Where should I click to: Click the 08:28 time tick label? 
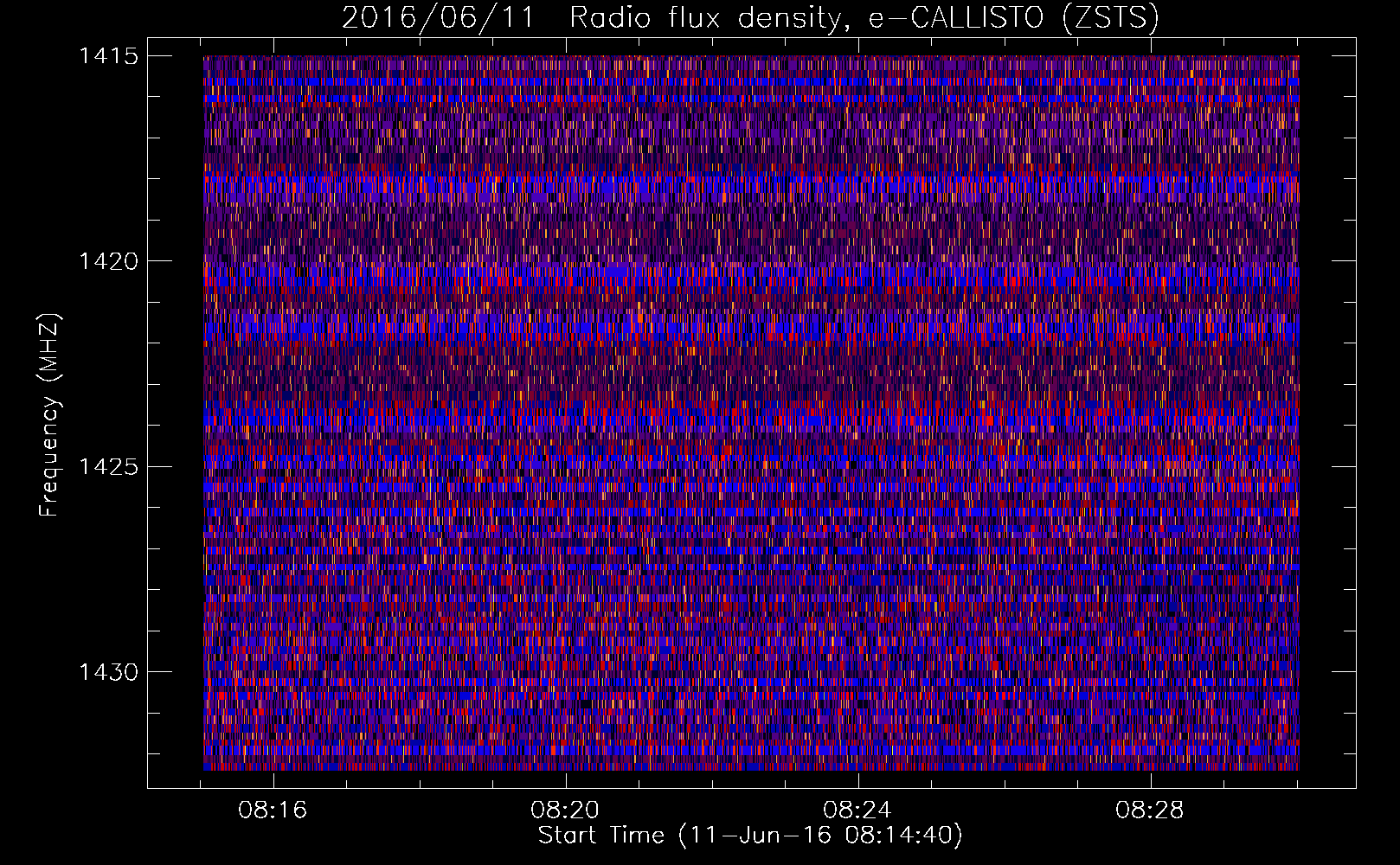[x=1150, y=811]
